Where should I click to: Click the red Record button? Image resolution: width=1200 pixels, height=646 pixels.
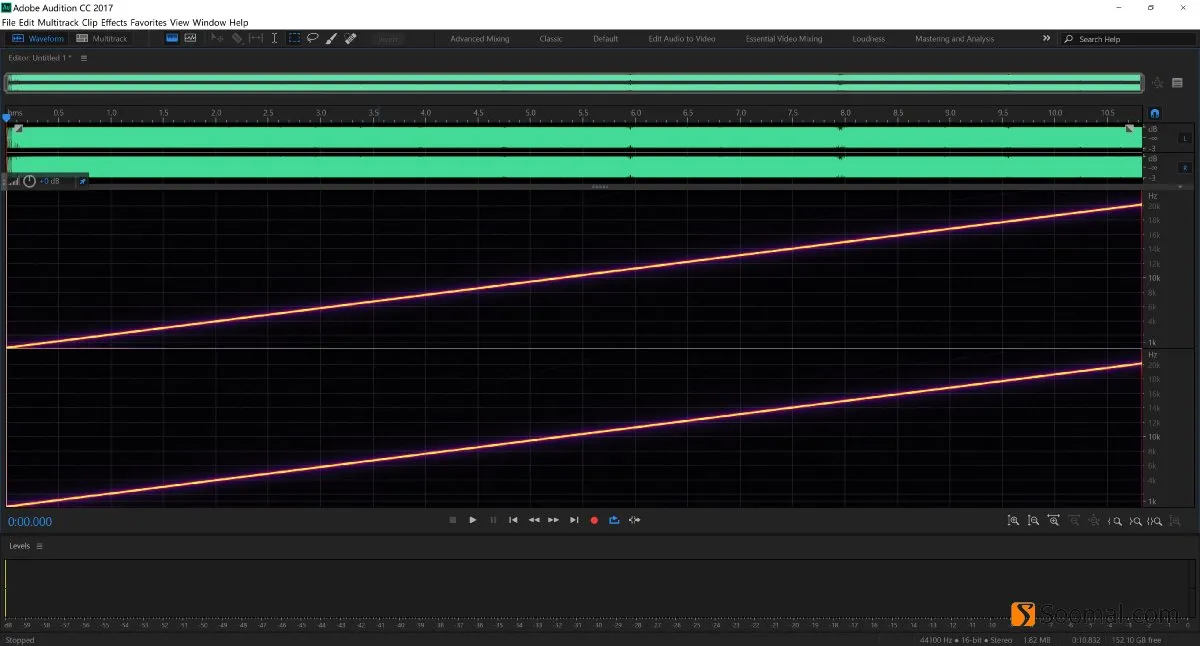pos(594,520)
